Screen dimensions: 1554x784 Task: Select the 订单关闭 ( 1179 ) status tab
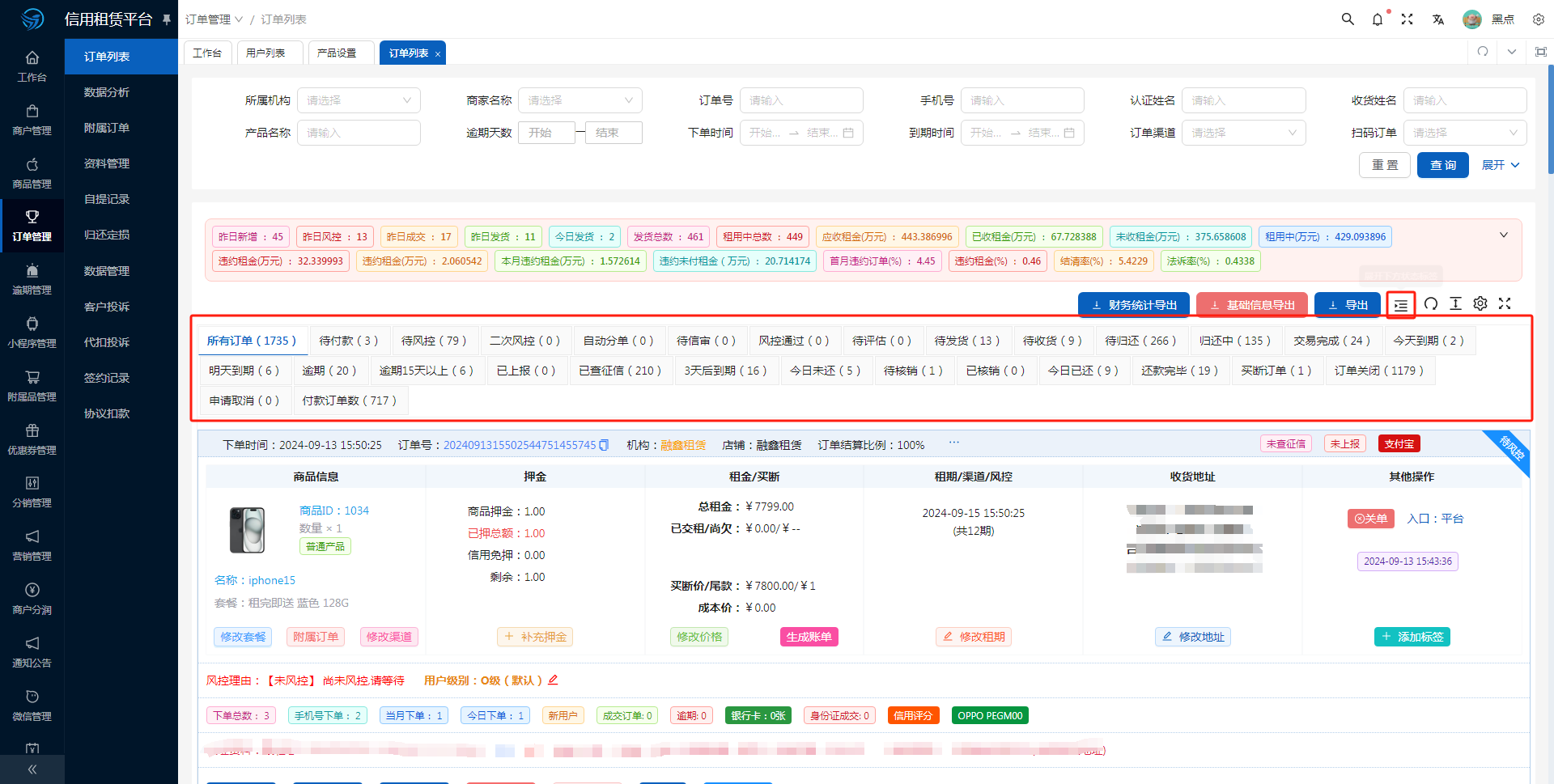pos(1379,371)
